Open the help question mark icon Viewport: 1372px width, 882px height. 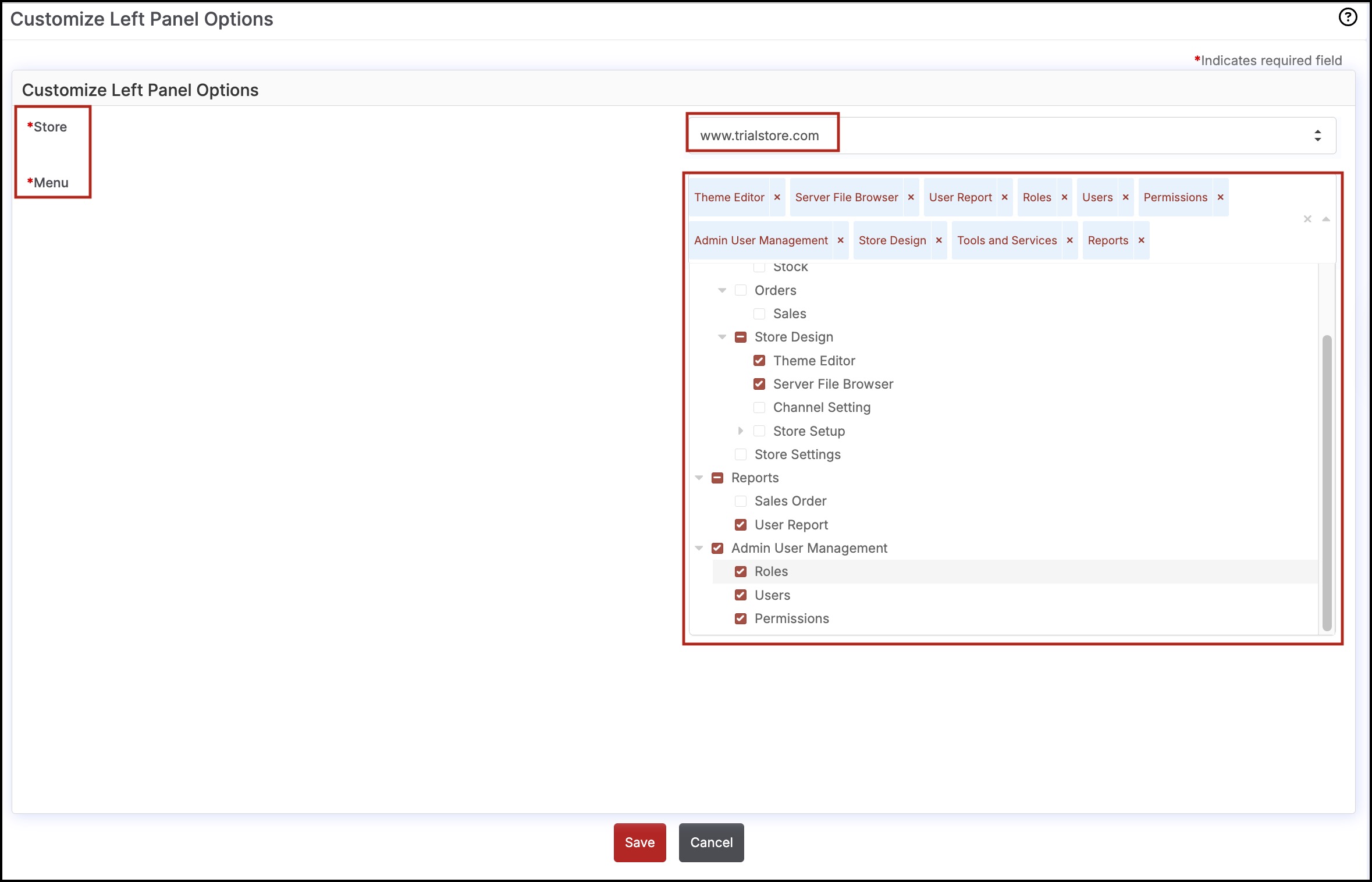point(1348,17)
